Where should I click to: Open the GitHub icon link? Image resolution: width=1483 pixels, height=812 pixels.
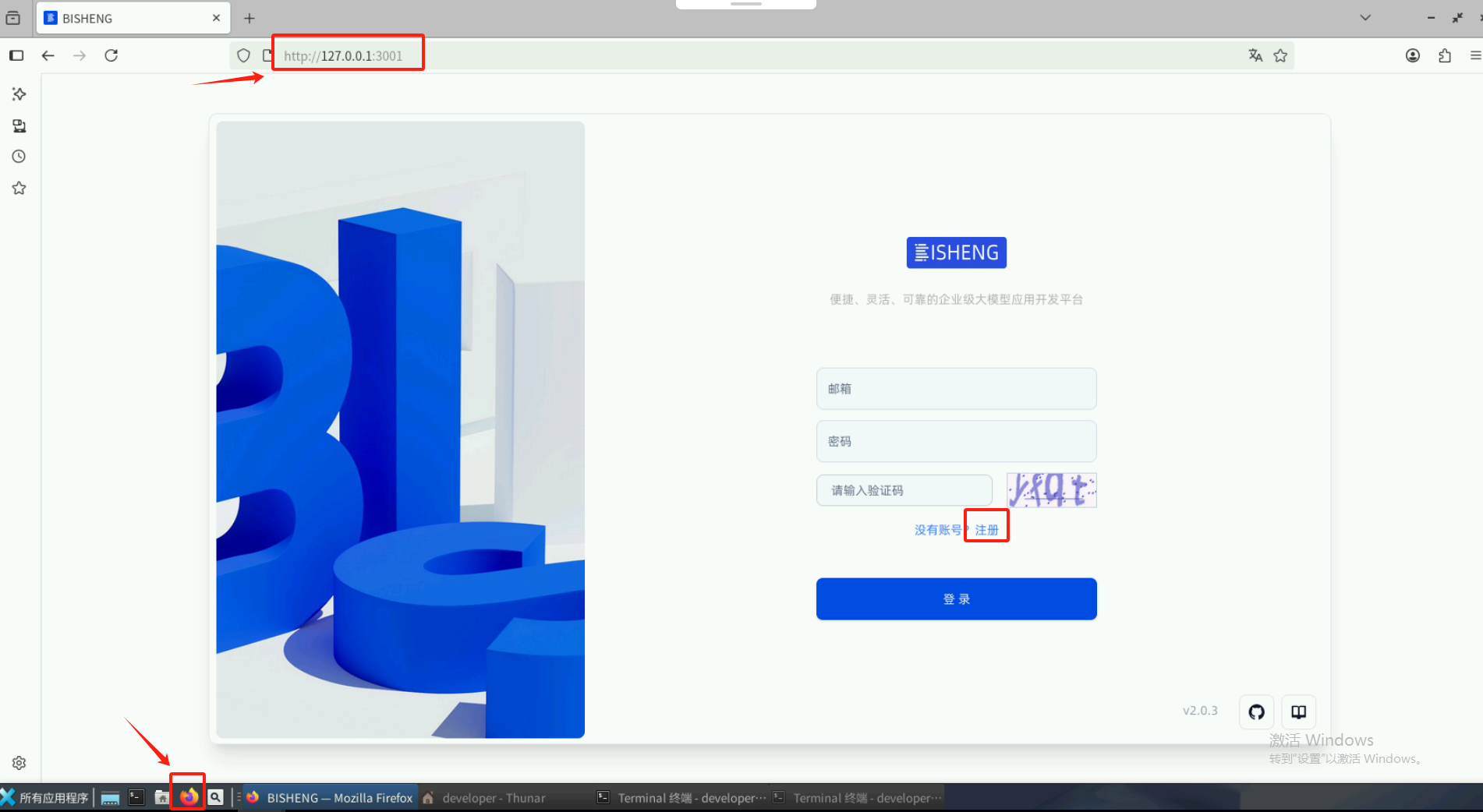point(1257,711)
